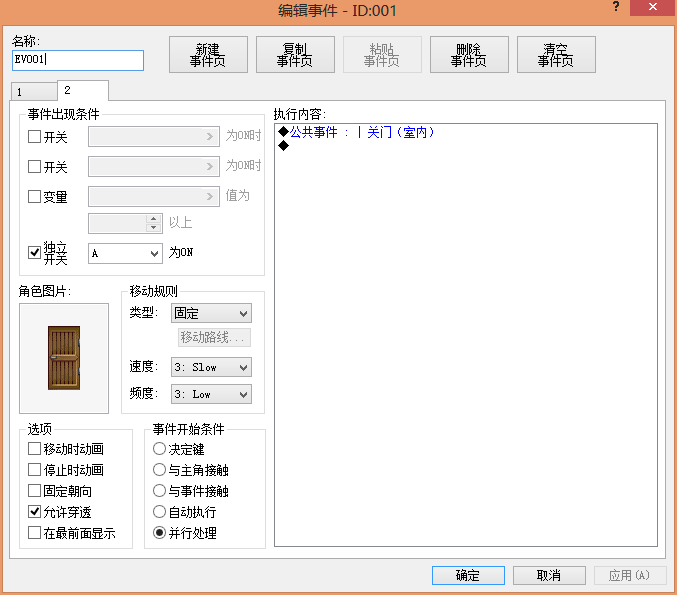
Task: Toggle the 停止时动画 checkbox
Action: 34,470
